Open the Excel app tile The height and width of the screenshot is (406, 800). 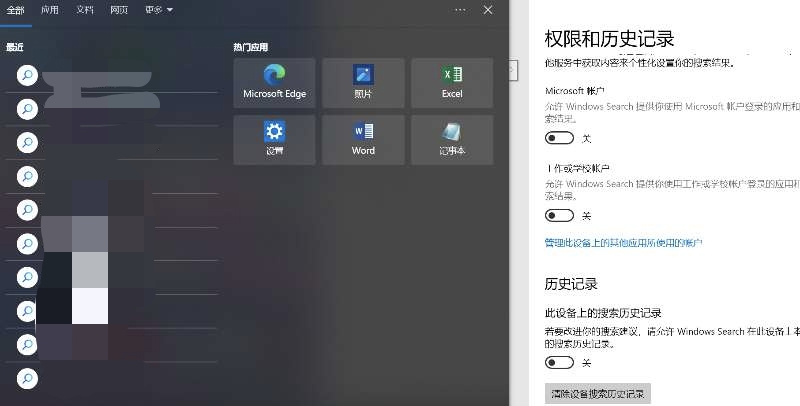[x=452, y=83]
